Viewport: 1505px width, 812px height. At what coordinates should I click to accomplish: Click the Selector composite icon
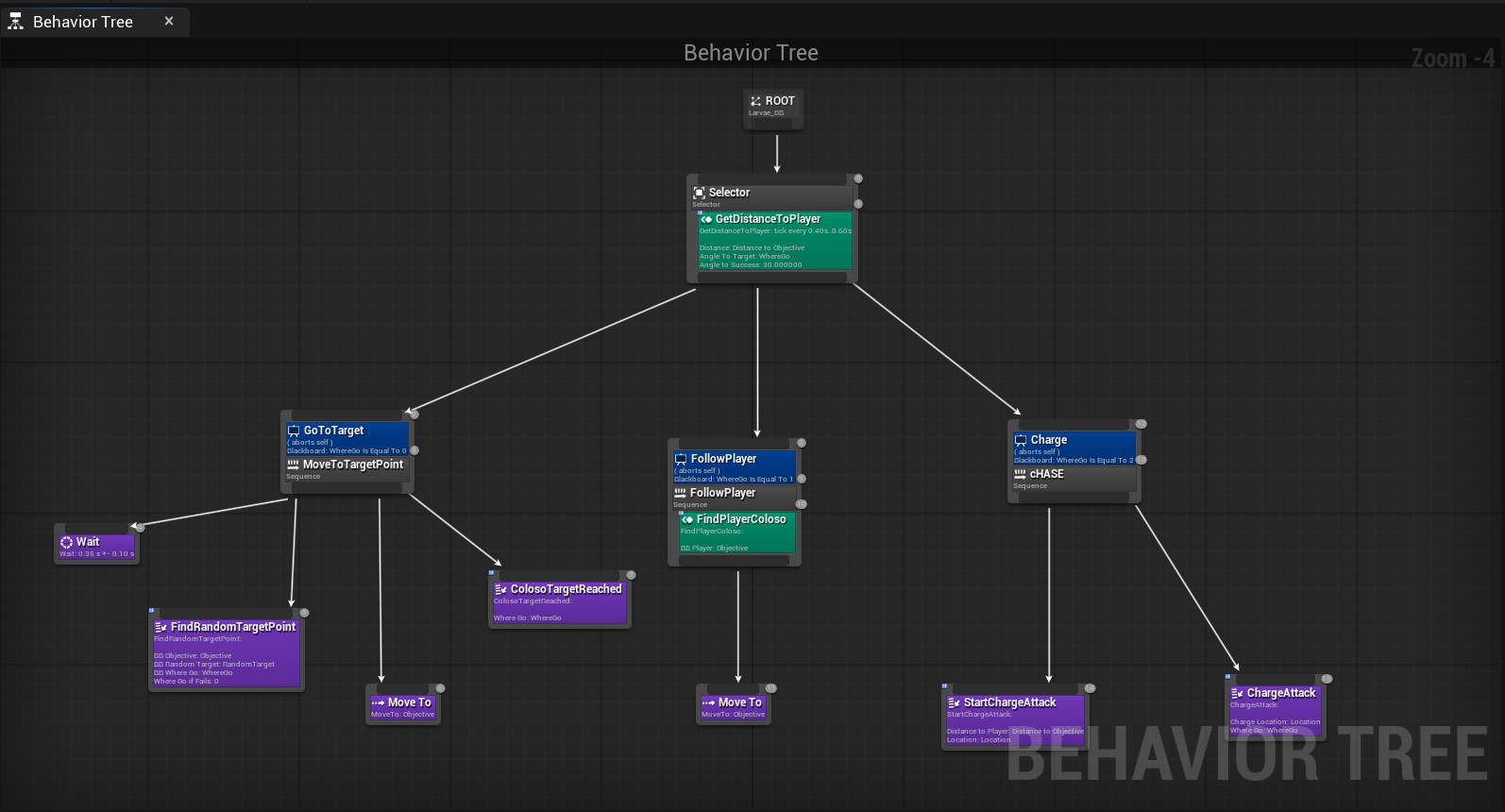click(700, 193)
